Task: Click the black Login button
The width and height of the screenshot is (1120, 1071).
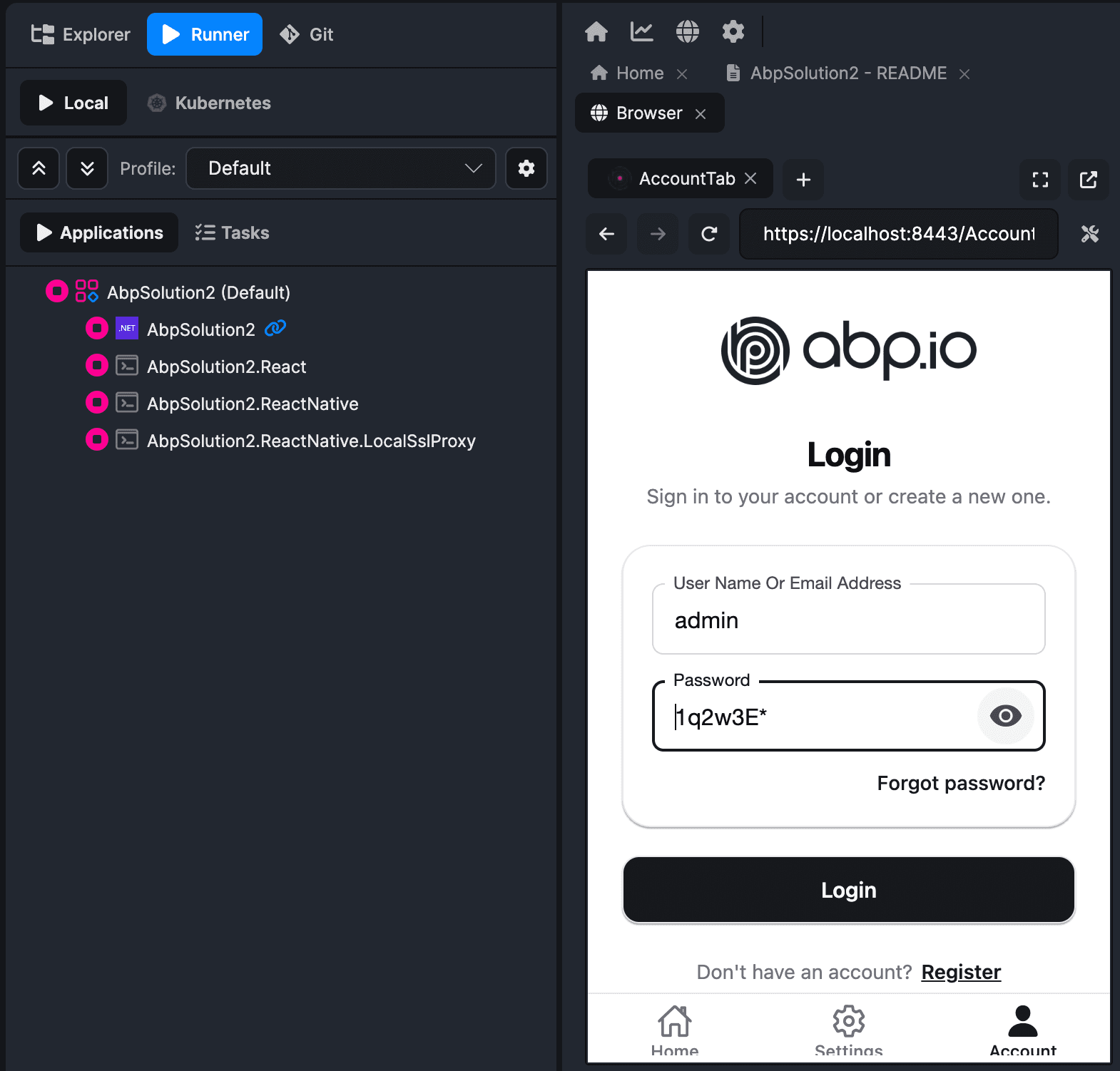Action: (849, 890)
